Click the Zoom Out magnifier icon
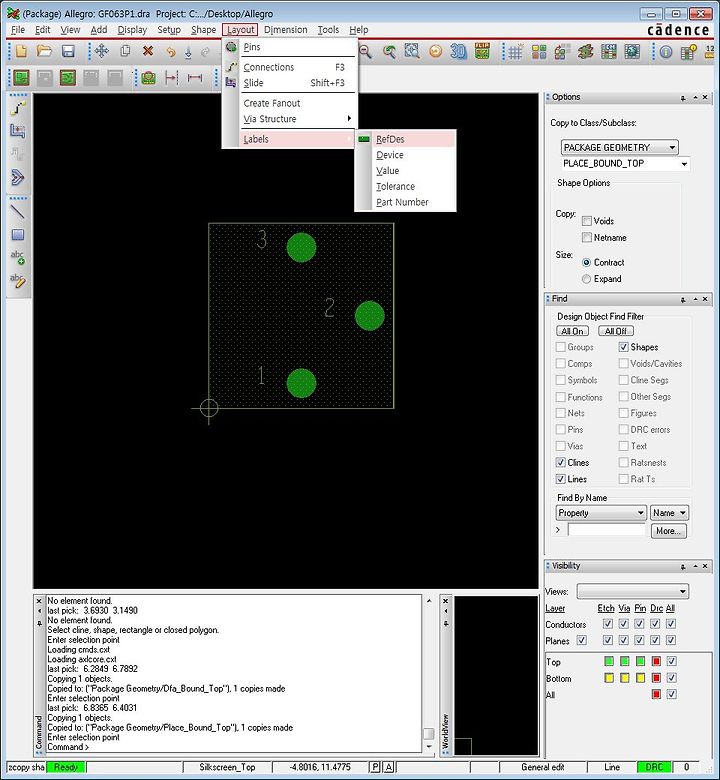The height and width of the screenshot is (780, 720). tap(366, 51)
